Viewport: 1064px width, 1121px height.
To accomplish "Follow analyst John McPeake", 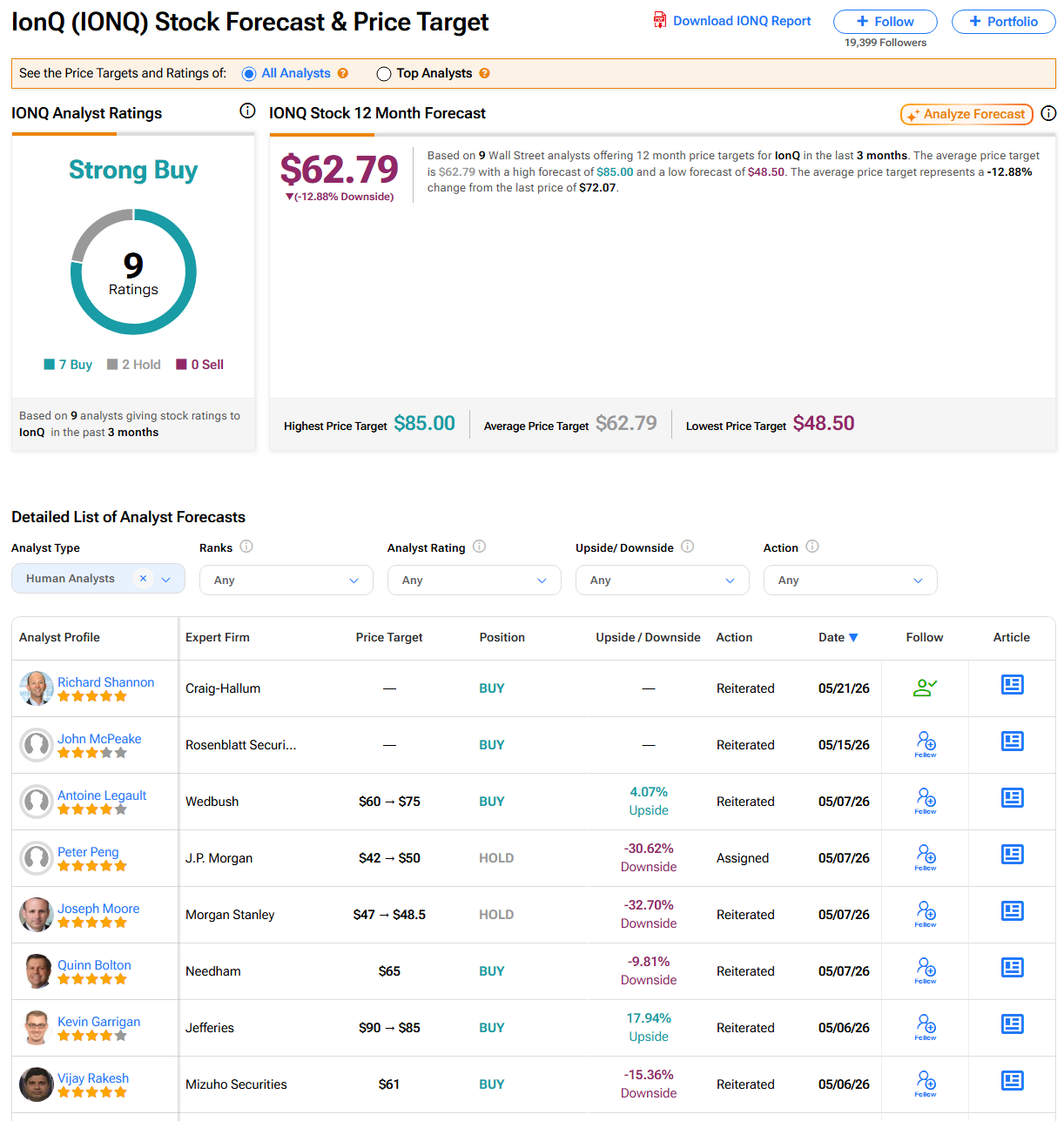I will pos(926,744).
